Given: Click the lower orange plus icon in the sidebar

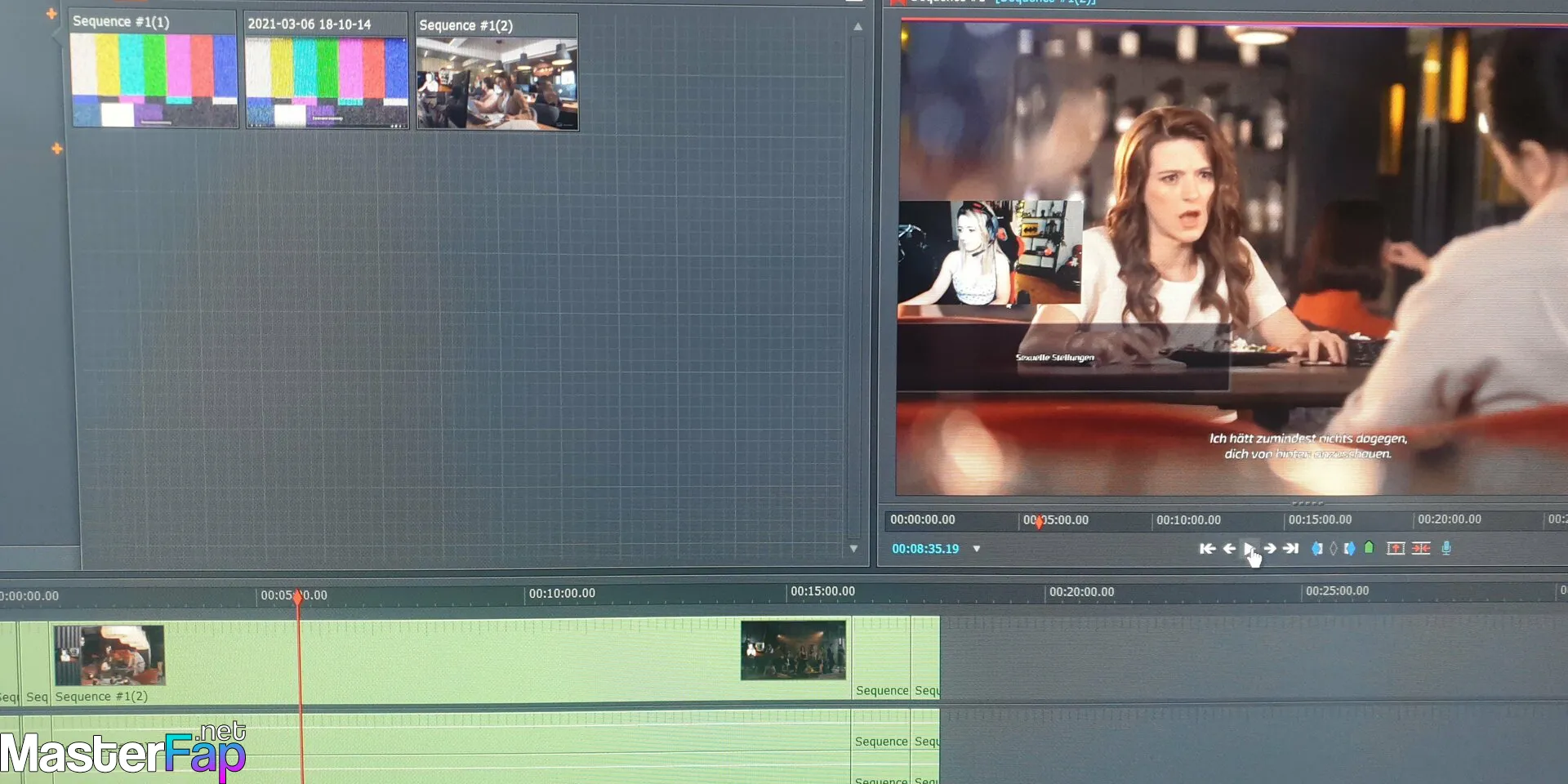Looking at the screenshot, I should coord(56,149).
